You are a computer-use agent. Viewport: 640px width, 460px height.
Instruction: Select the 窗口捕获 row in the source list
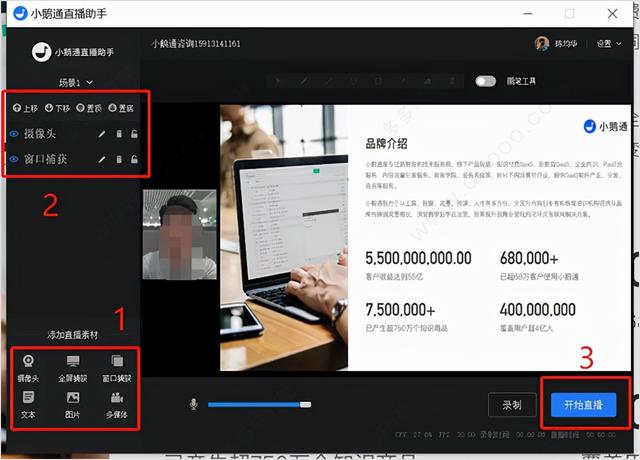coord(73,159)
